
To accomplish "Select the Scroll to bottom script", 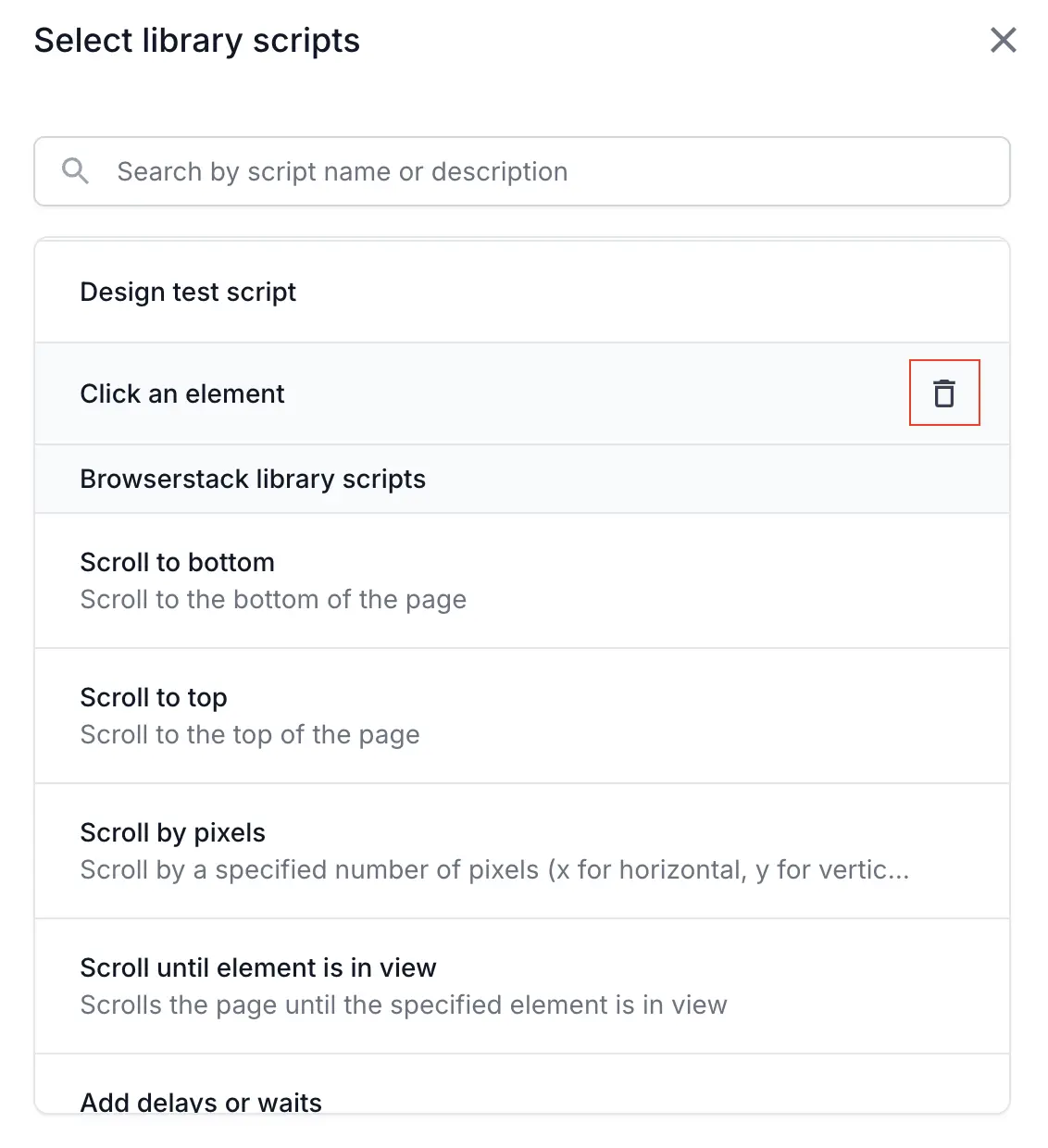I will (177, 562).
